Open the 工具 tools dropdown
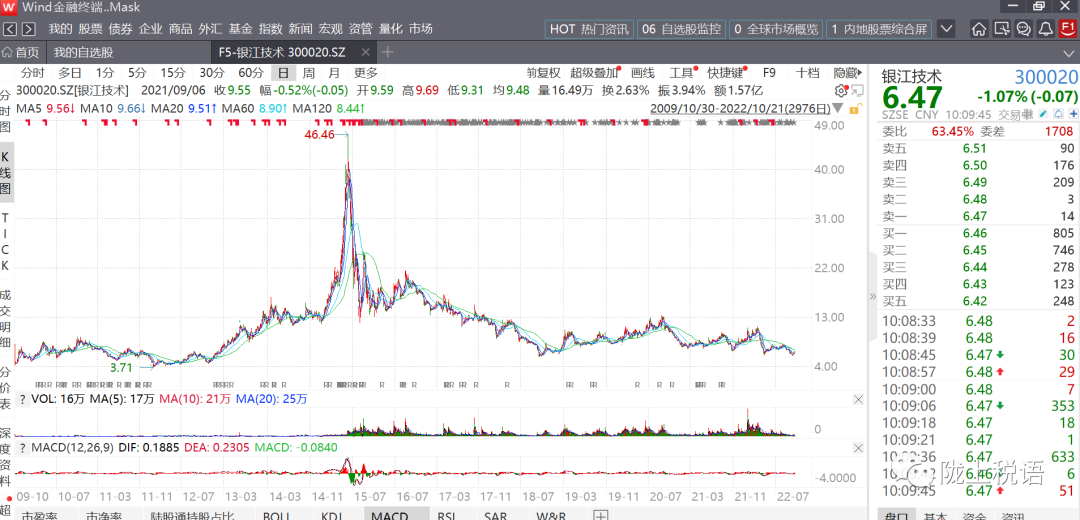1080x520 pixels. pyautogui.click(x=682, y=73)
